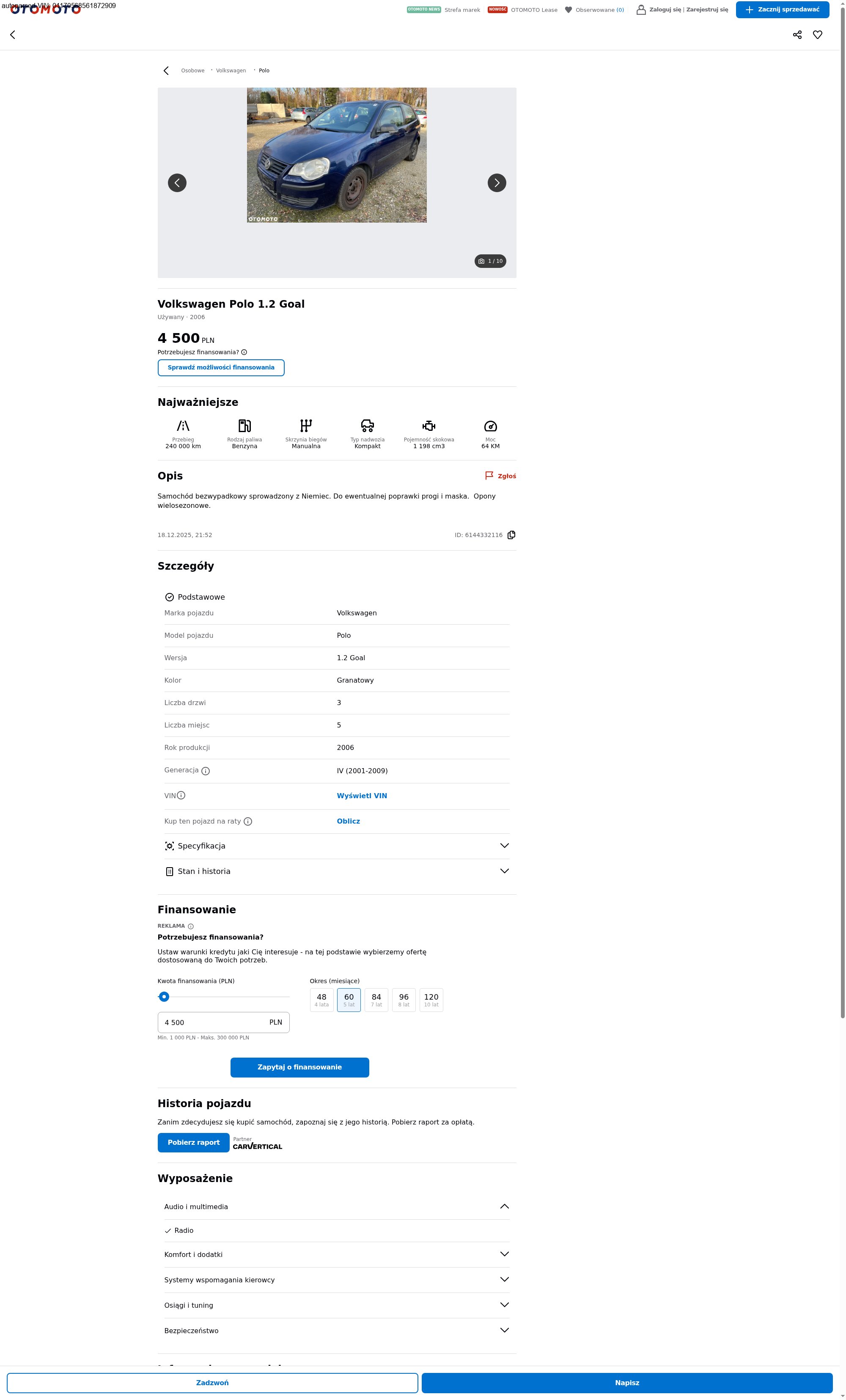Select 48 months financing period
Screen dimensions: 846x1400
pos(321,1000)
